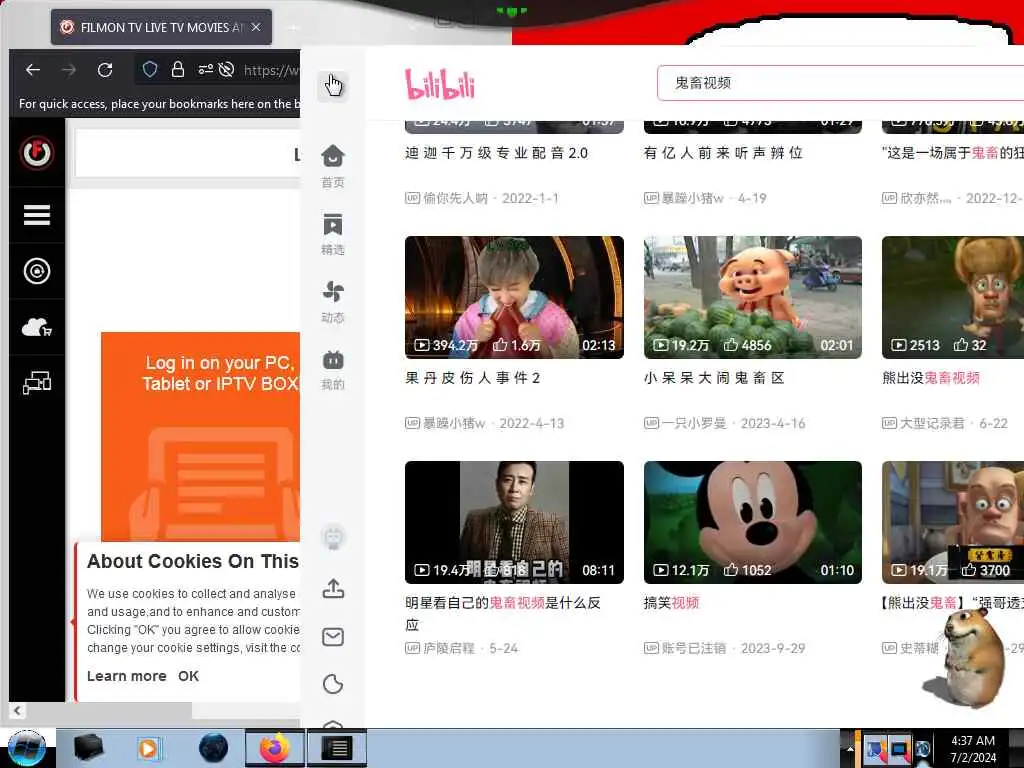Click Learn more in the cookie notice
This screenshot has width=1024, height=768.
point(127,676)
